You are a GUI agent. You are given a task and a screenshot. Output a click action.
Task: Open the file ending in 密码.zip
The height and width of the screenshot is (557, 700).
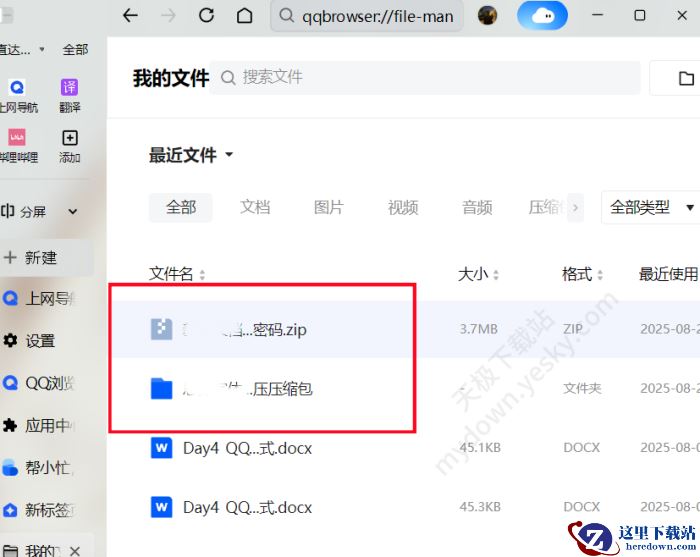tap(244, 330)
